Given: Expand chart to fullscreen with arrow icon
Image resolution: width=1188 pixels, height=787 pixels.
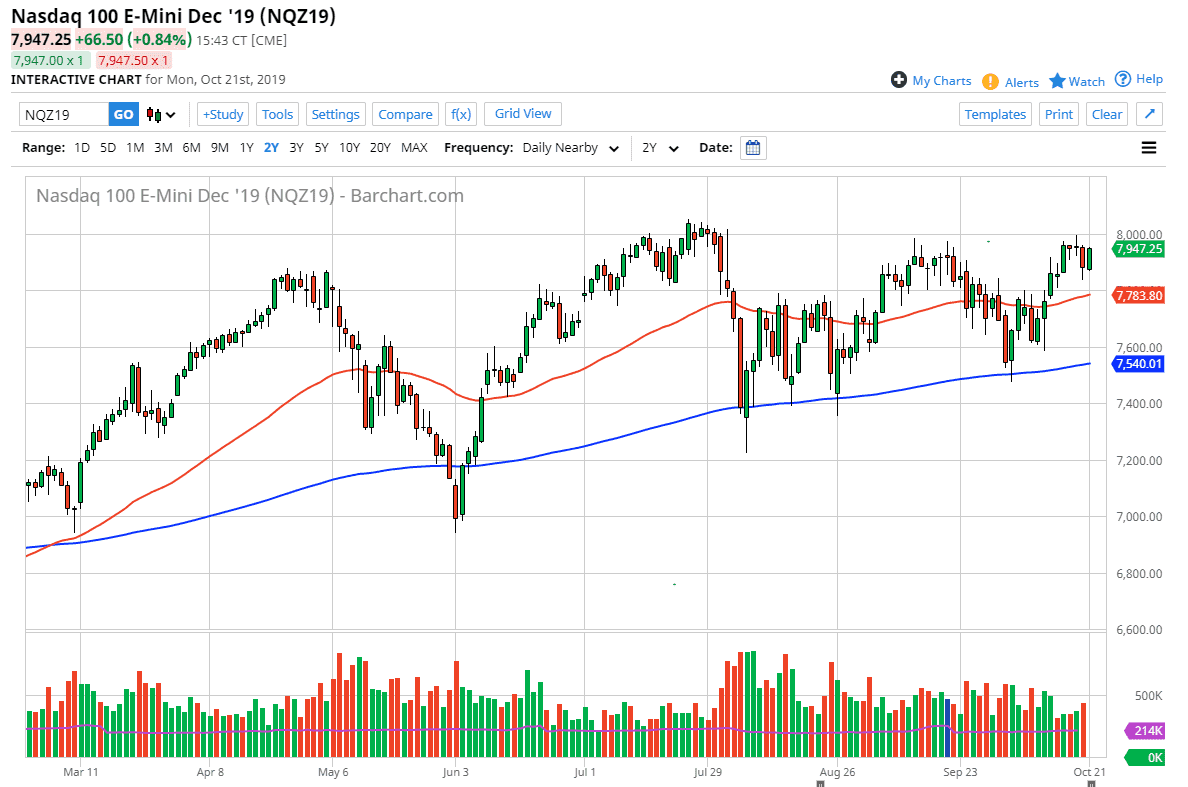Looking at the screenshot, I should (x=1150, y=114).
